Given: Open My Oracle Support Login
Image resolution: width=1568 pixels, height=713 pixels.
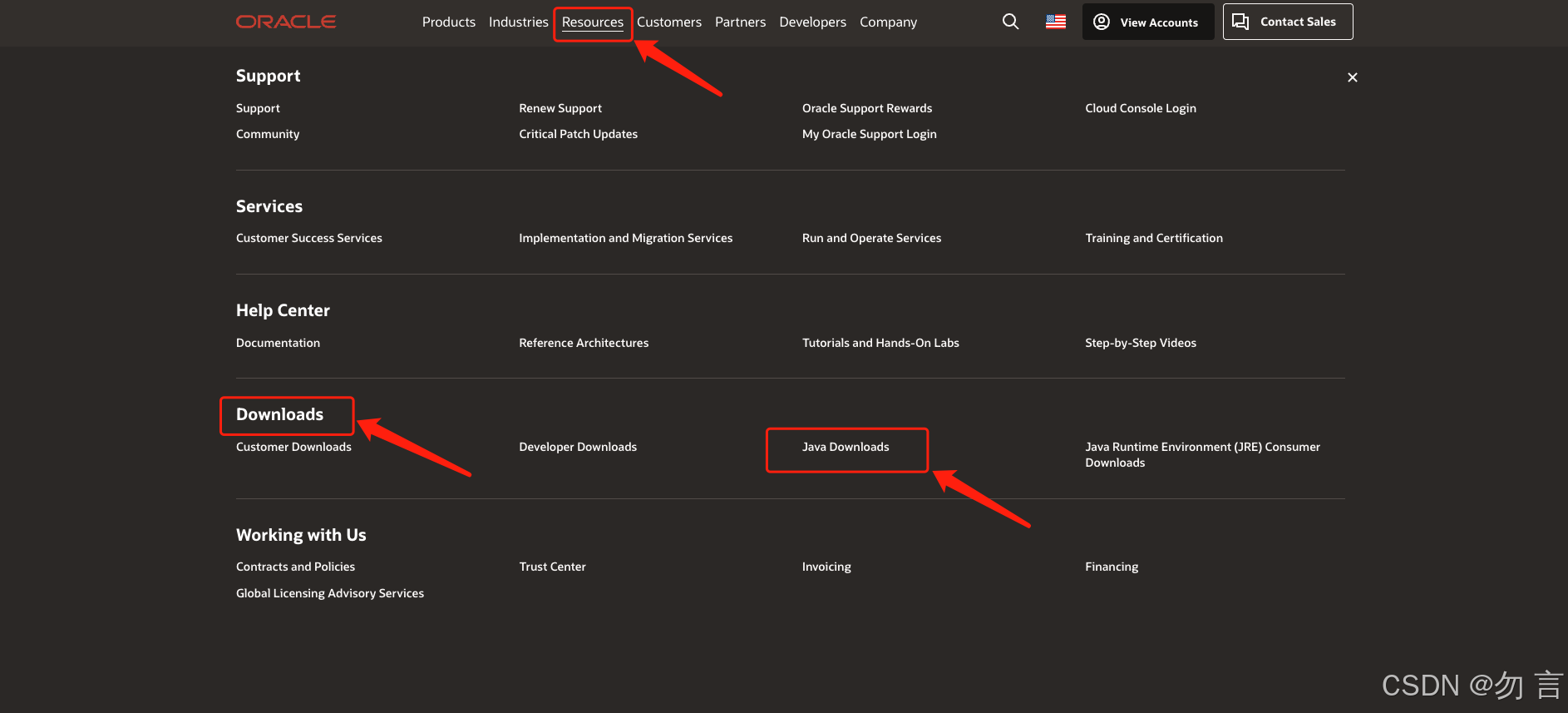Looking at the screenshot, I should pyautogui.click(x=870, y=134).
